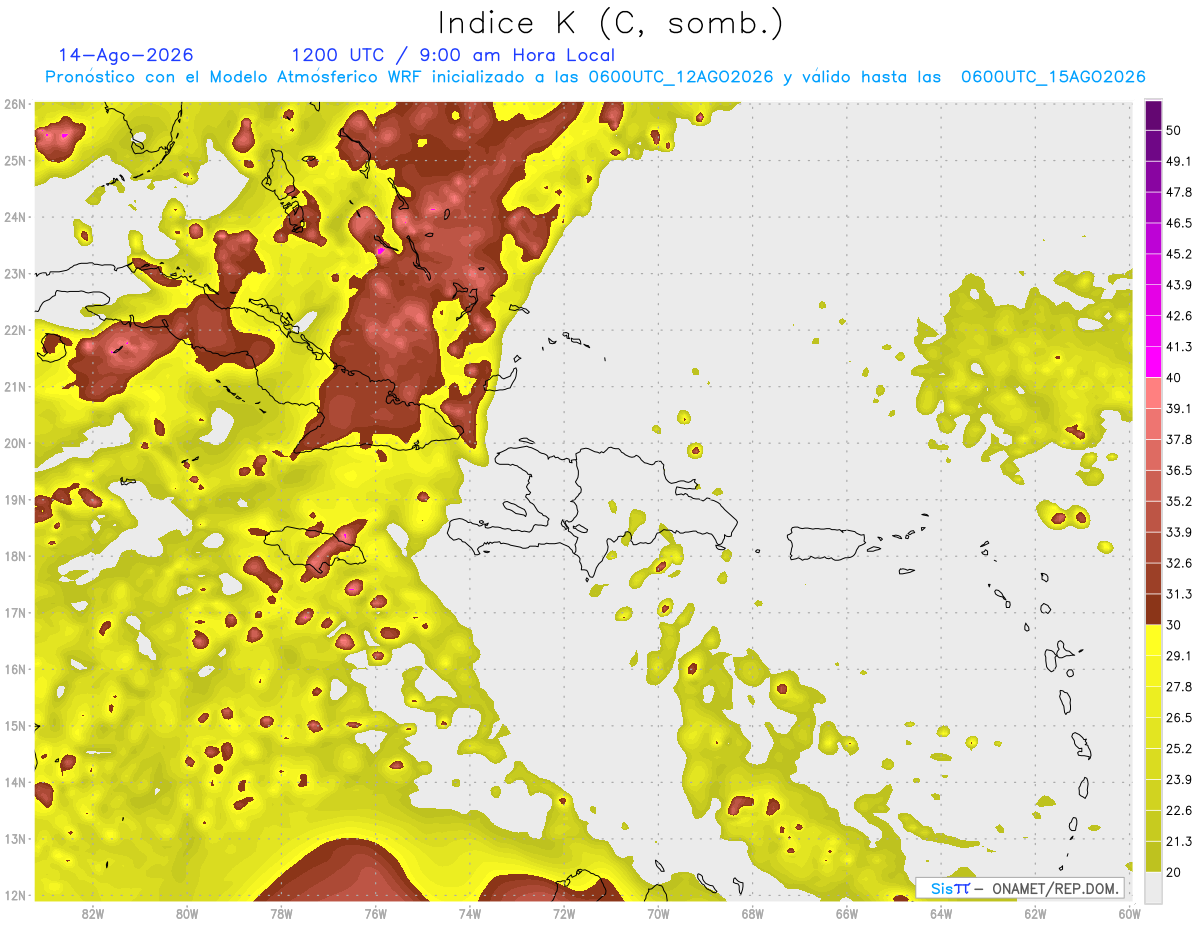Click the 'Indice K (C, somb.)' title

point(611,23)
